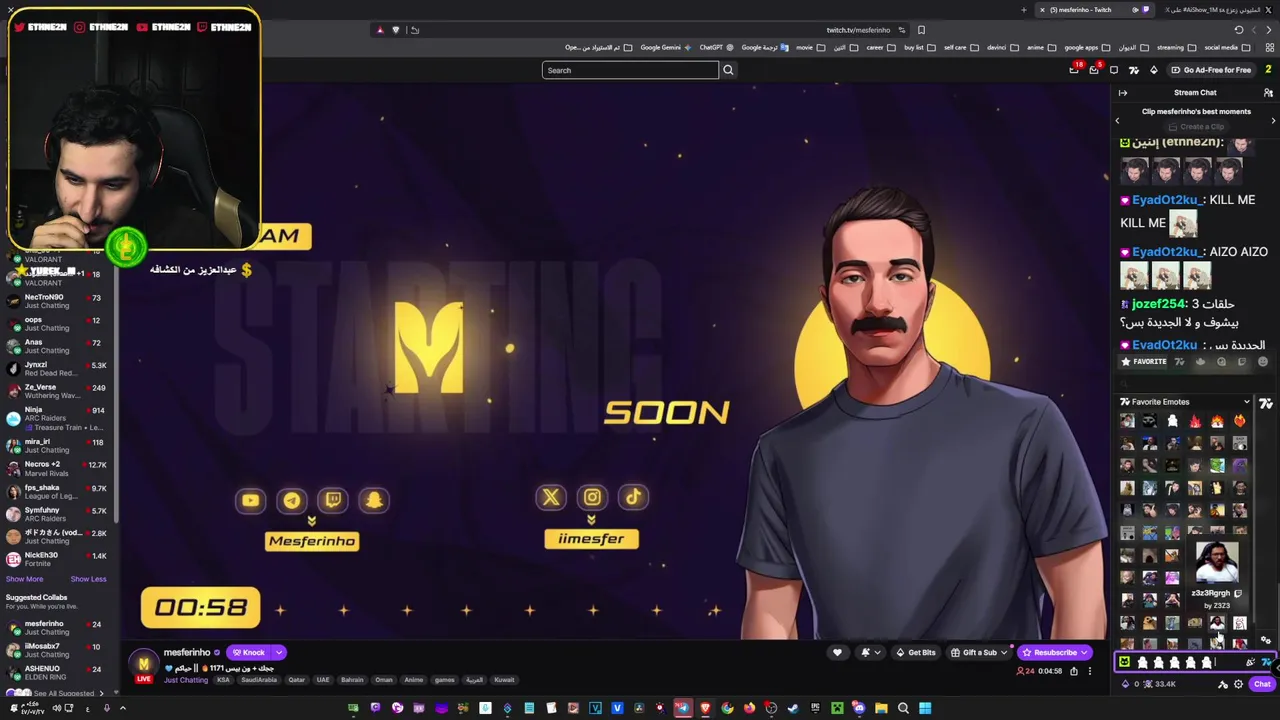Open the anime bookmarks folder

[x=1041, y=47]
